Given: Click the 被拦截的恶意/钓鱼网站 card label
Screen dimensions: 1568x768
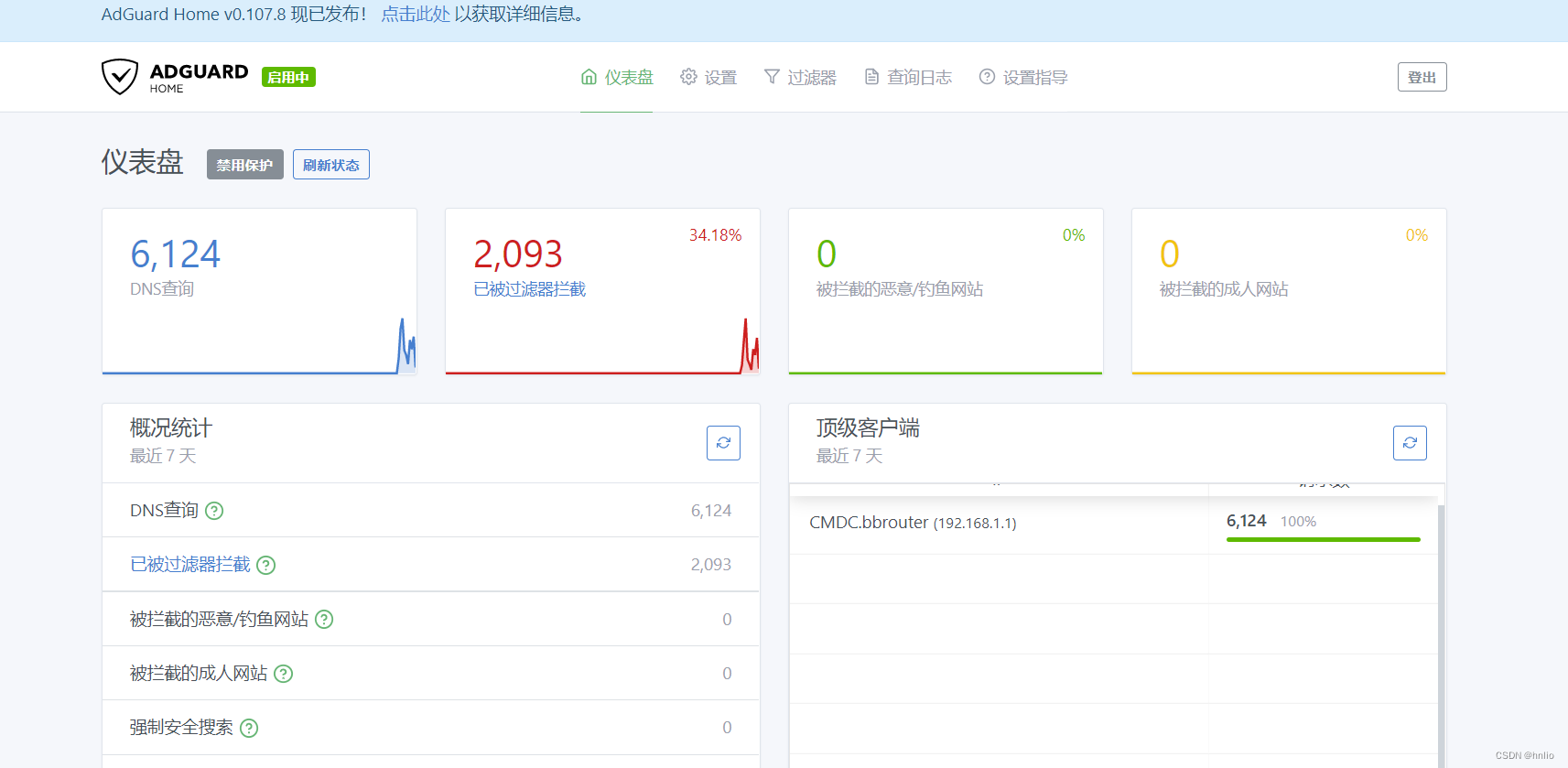Looking at the screenshot, I should 900,289.
